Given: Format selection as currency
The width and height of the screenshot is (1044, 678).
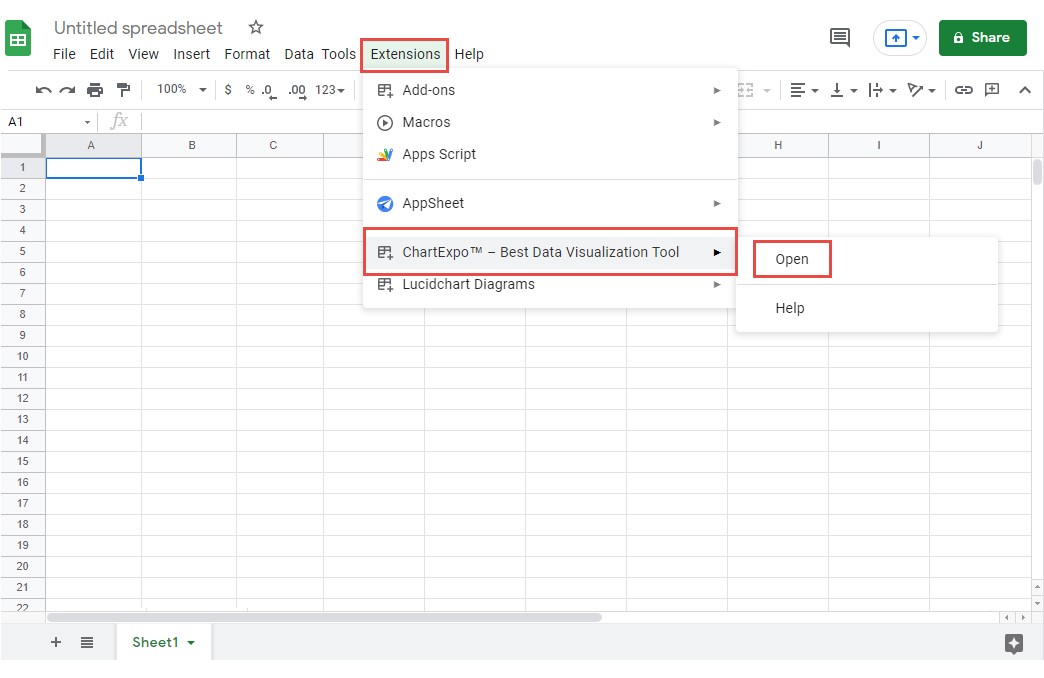Looking at the screenshot, I should [228, 89].
